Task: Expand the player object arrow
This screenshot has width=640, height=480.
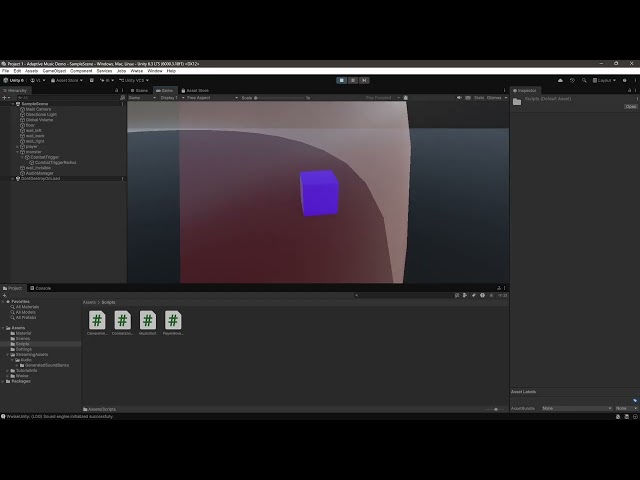Action: pyautogui.click(x=18, y=147)
